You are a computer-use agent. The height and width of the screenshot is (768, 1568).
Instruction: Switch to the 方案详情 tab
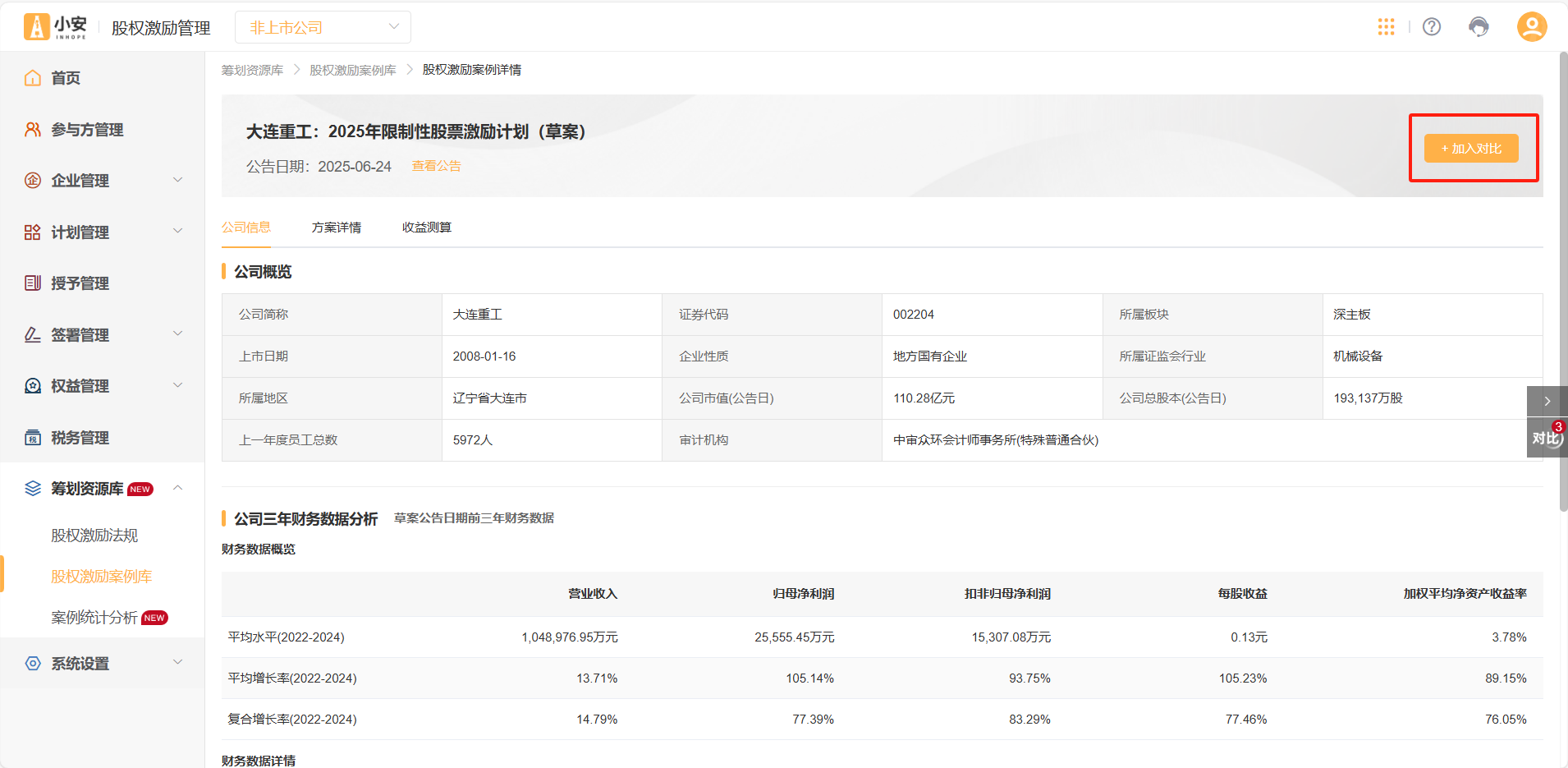337,228
